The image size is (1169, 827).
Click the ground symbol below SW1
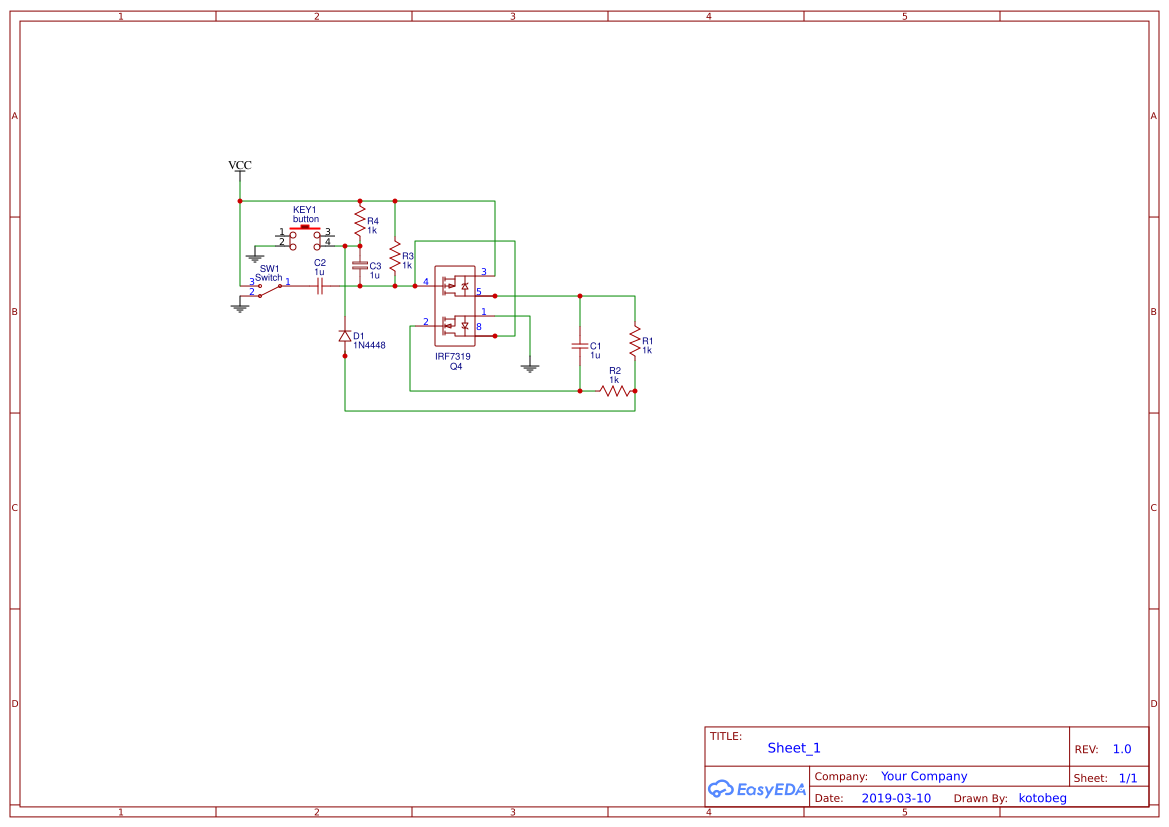point(239,308)
